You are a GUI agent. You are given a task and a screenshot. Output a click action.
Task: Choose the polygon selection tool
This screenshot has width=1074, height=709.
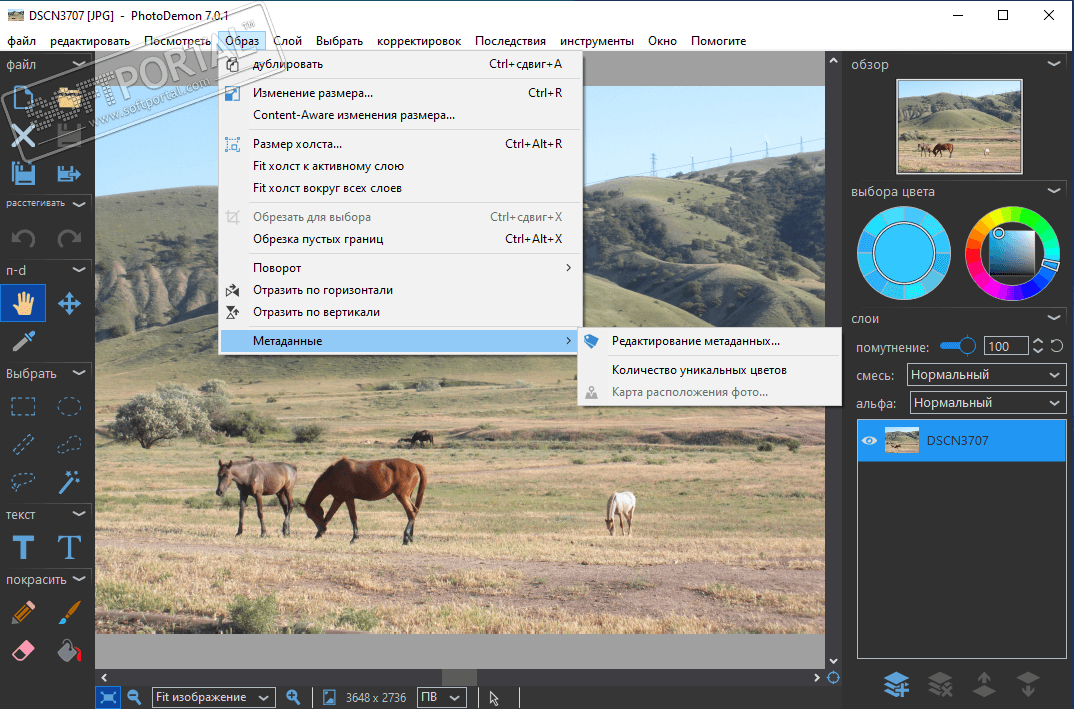(x=68, y=445)
